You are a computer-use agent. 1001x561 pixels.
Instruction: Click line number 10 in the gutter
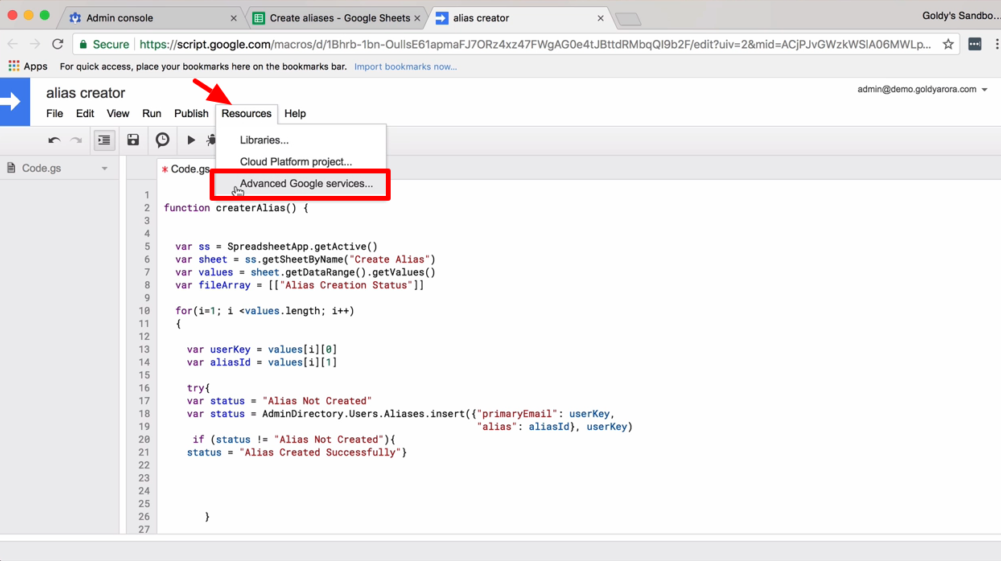click(144, 311)
